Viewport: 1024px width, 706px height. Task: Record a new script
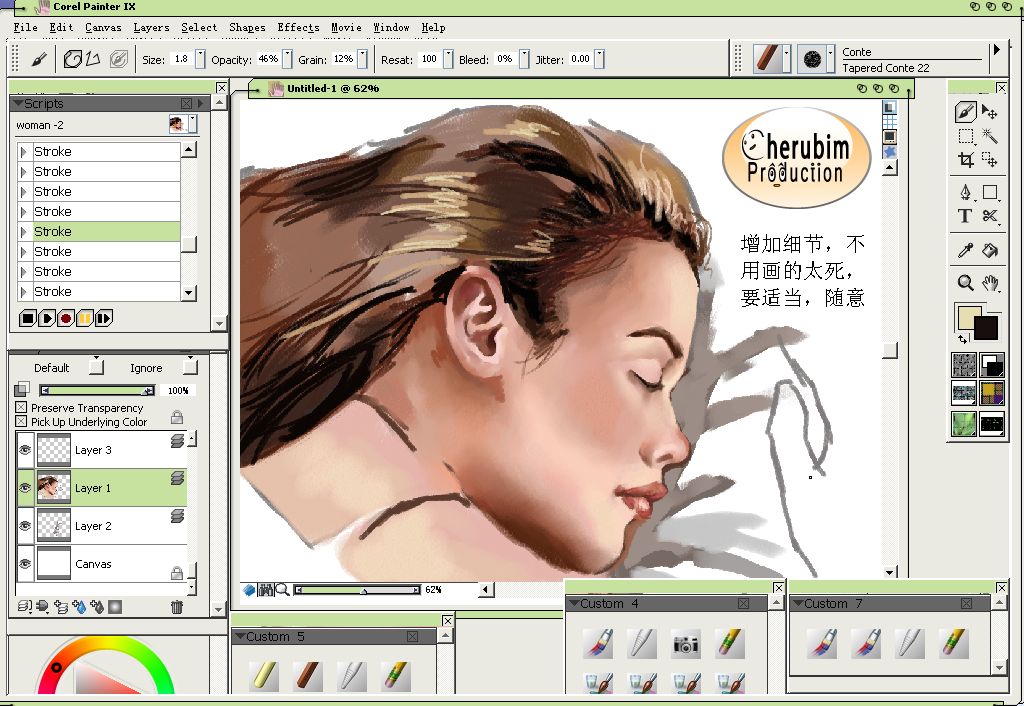click(65, 318)
